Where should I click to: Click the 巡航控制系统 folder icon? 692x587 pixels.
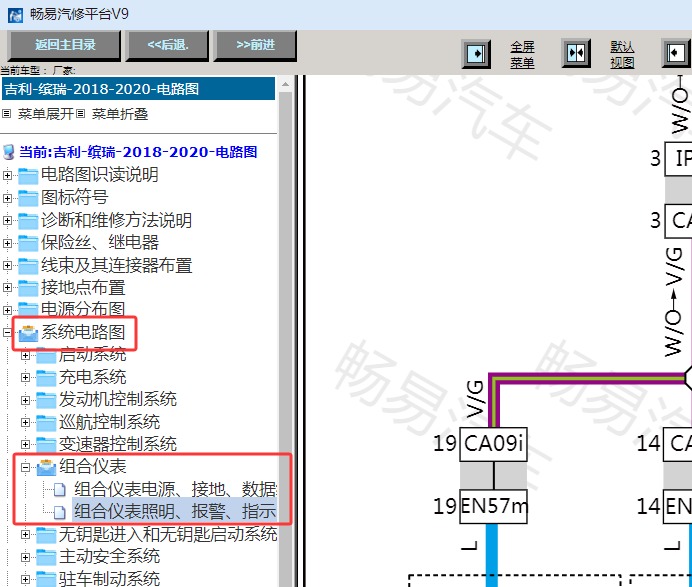(x=46, y=423)
